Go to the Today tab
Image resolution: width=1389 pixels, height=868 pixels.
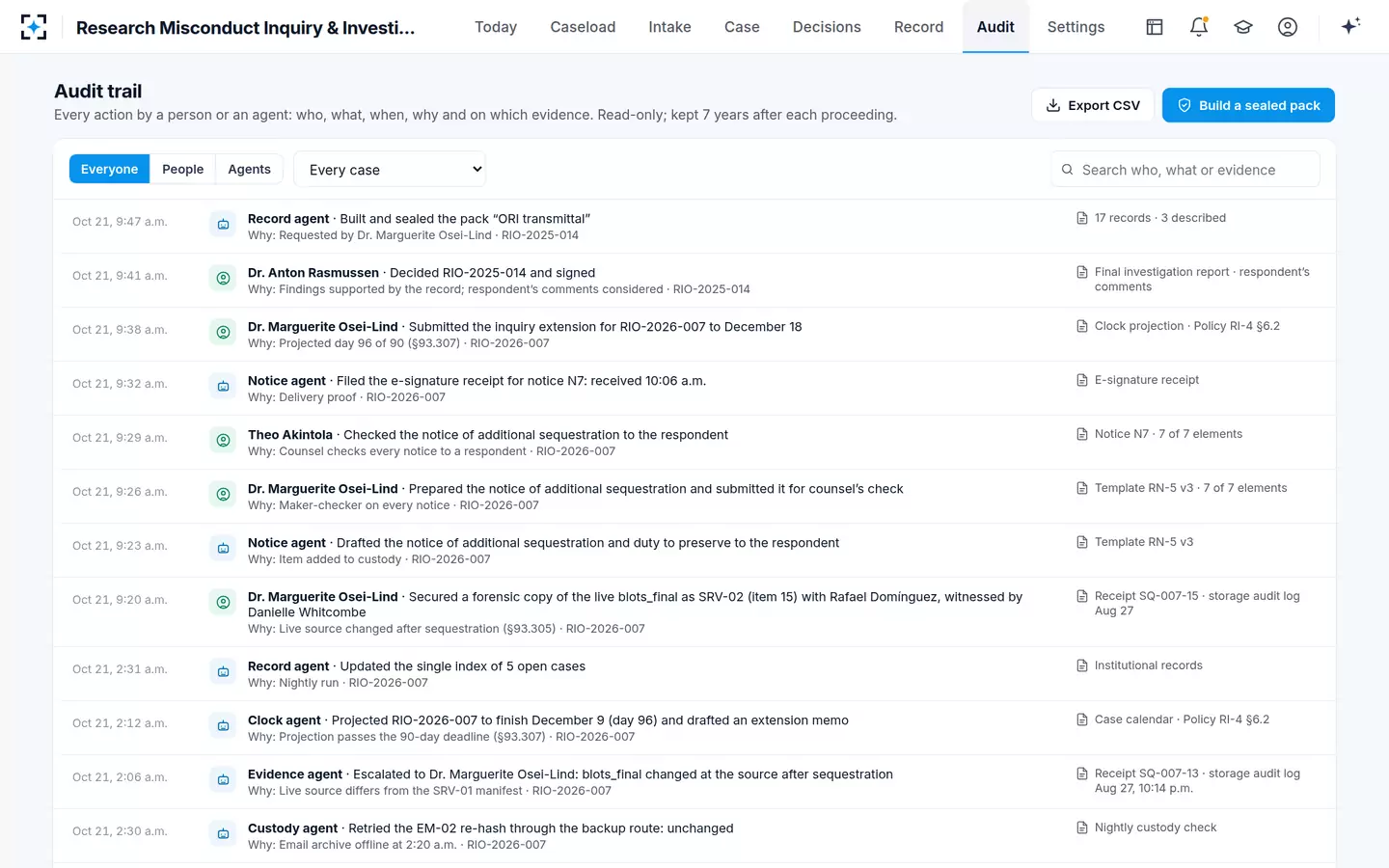(496, 27)
